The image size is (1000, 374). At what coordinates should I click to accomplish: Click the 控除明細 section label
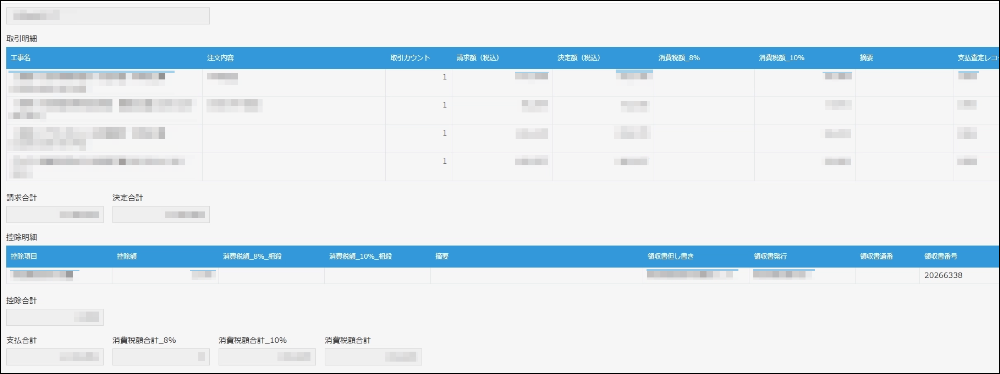click(22, 237)
